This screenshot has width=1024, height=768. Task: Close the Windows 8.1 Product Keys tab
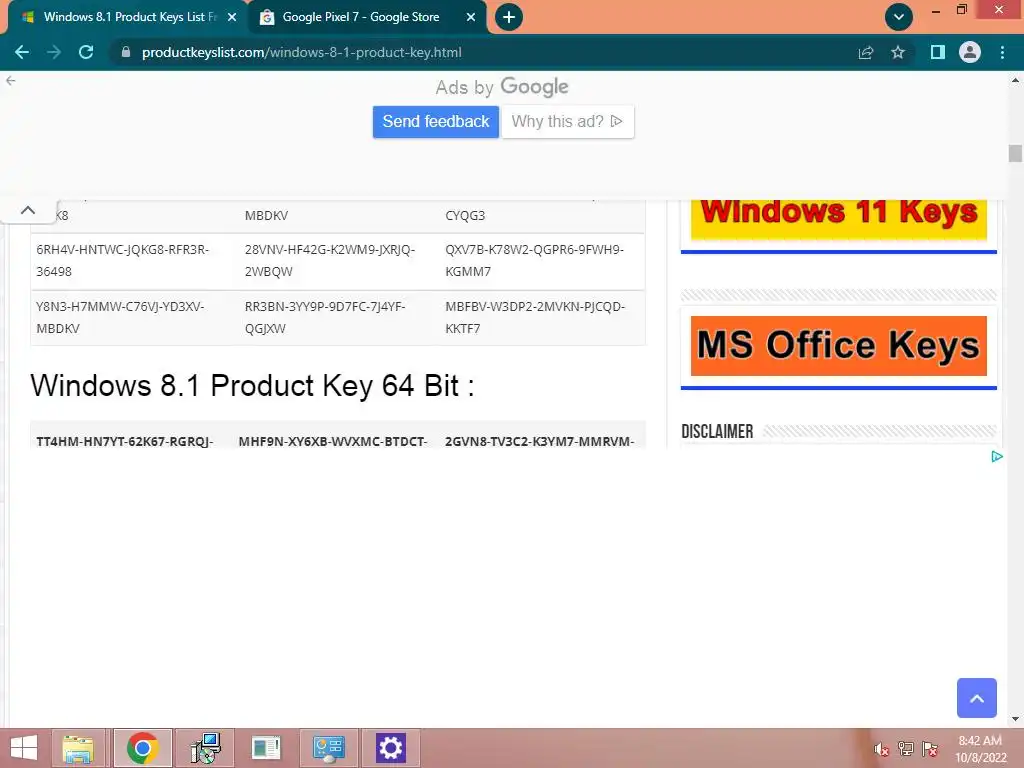(x=232, y=17)
